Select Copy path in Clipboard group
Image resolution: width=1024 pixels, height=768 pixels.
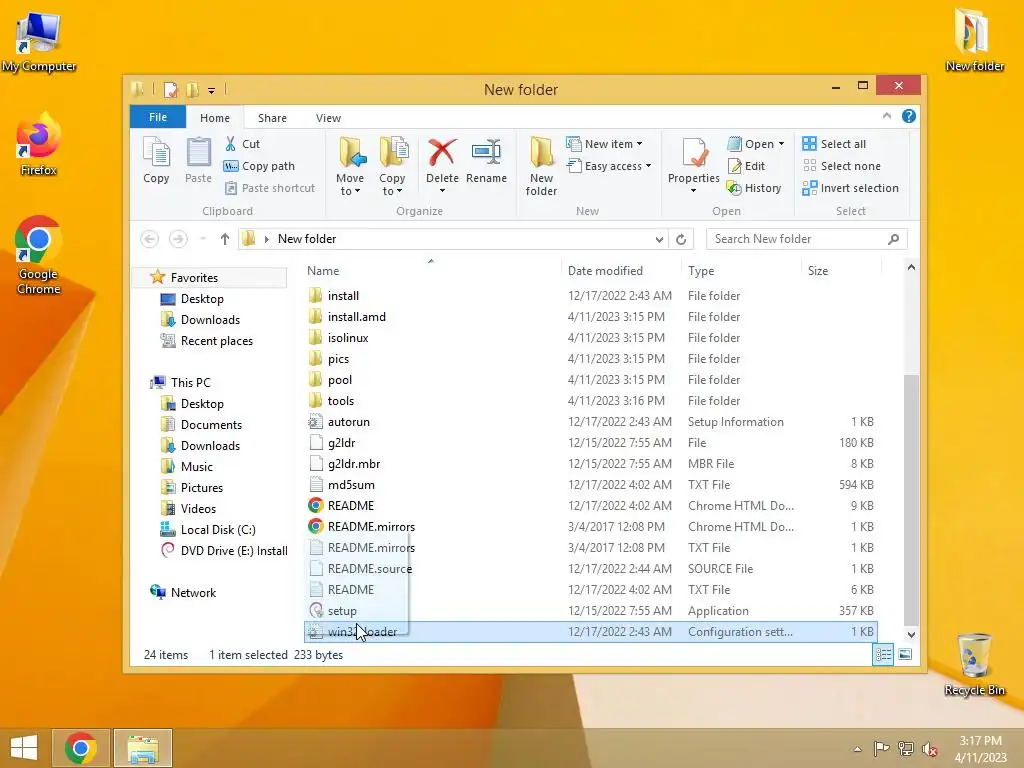pos(259,166)
